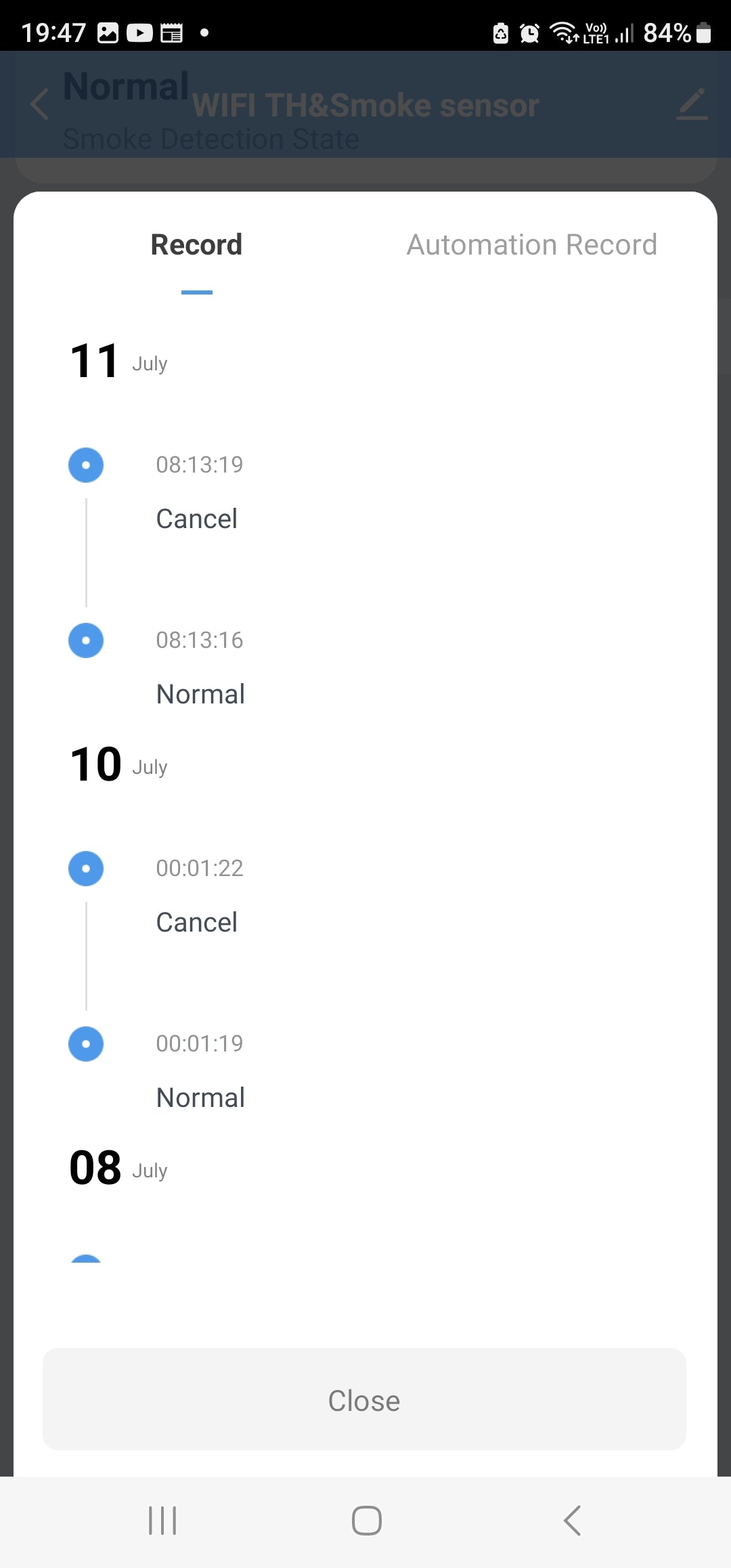Image resolution: width=731 pixels, height=1568 pixels.
Task: Tap the 00:01:19 Normal timeline dot
Action: coord(86,1044)
